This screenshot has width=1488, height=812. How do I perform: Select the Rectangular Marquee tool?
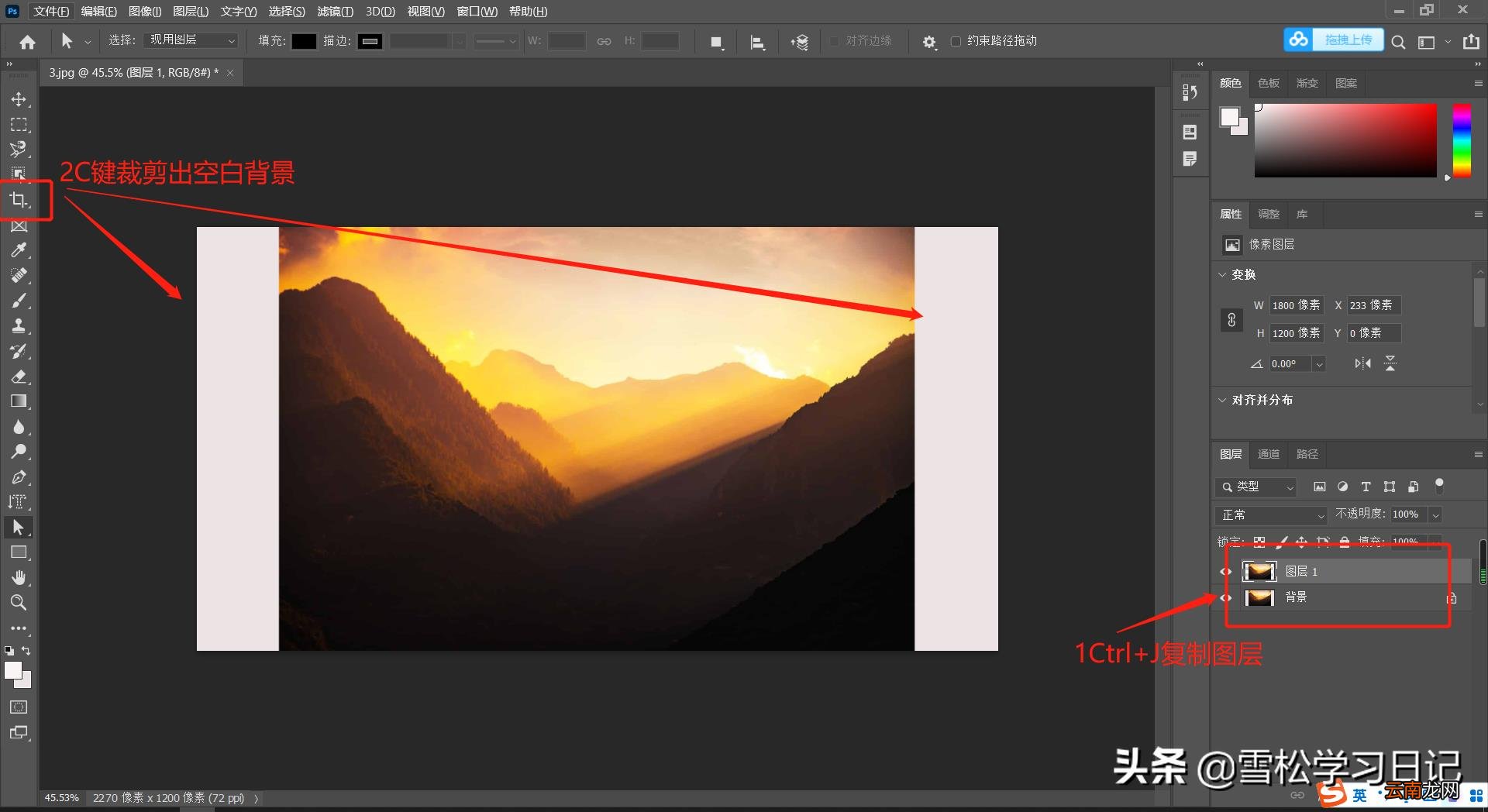[x=19, y=125]
